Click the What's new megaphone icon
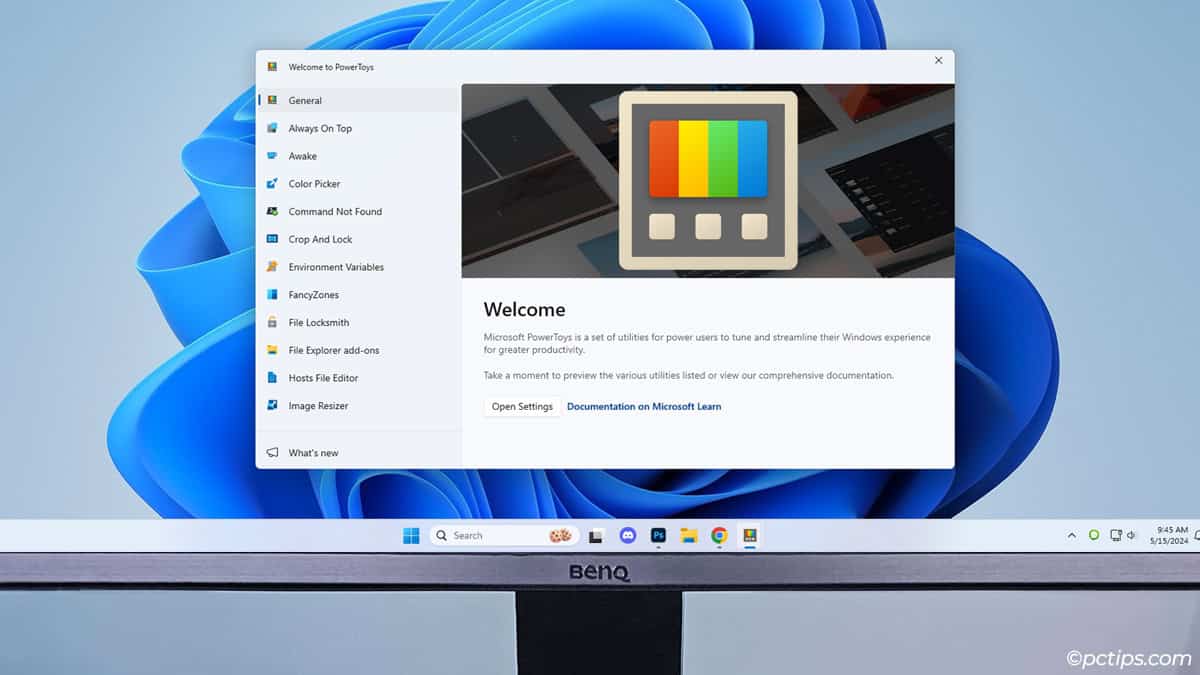This screenshot has height=675, width=1200. 272,453
